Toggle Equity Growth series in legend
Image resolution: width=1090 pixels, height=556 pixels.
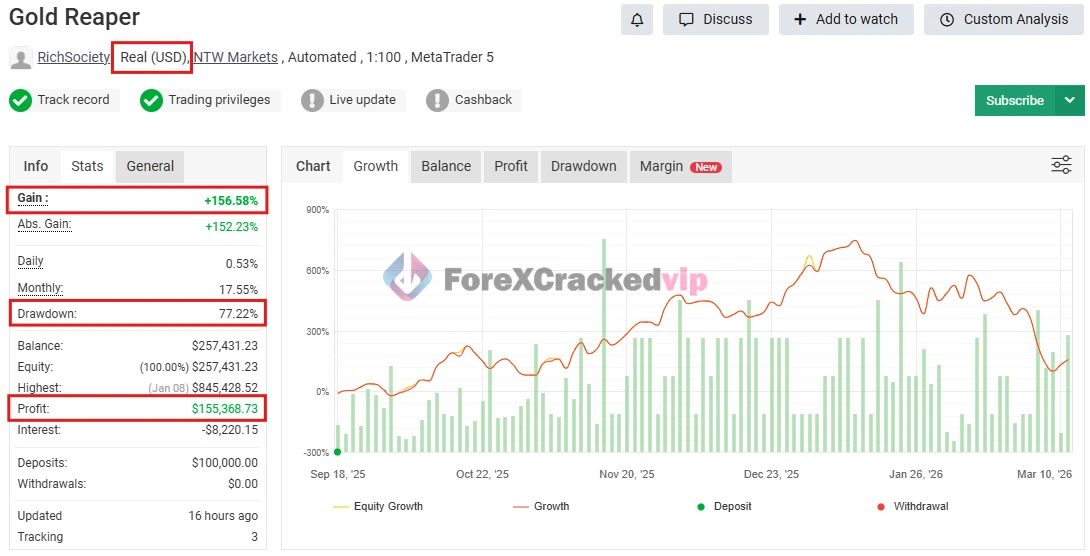378,507
